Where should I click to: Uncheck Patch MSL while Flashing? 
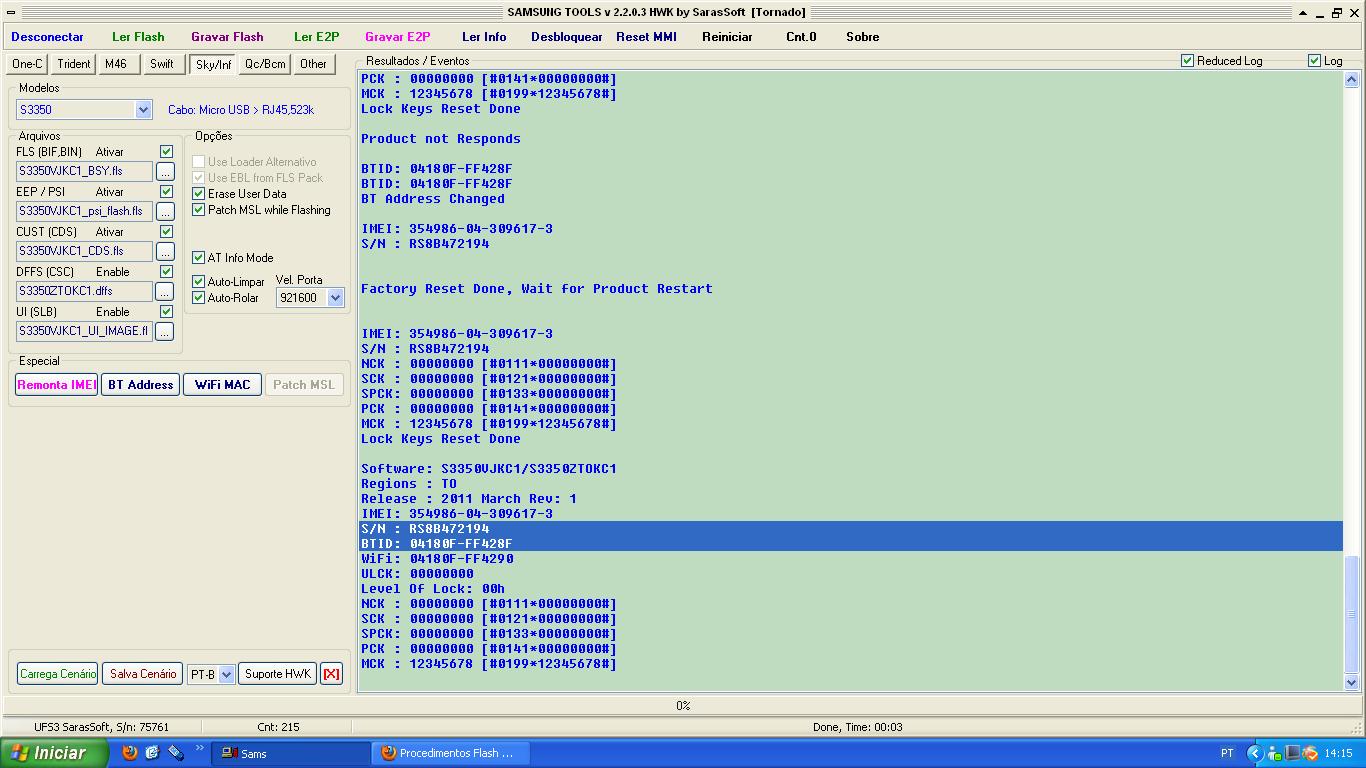[198, 210]
